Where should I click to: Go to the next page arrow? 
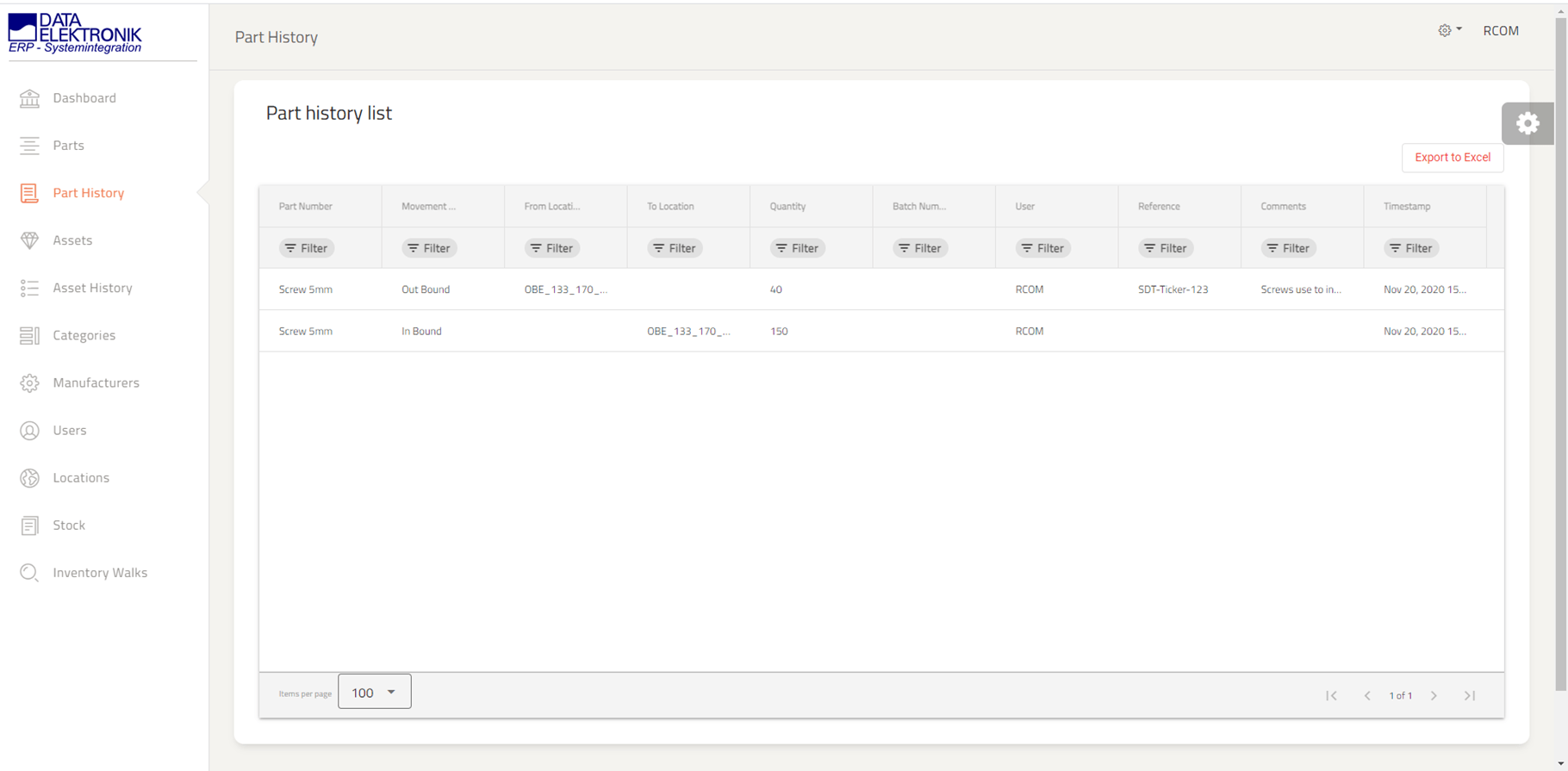coord(1434,695)
